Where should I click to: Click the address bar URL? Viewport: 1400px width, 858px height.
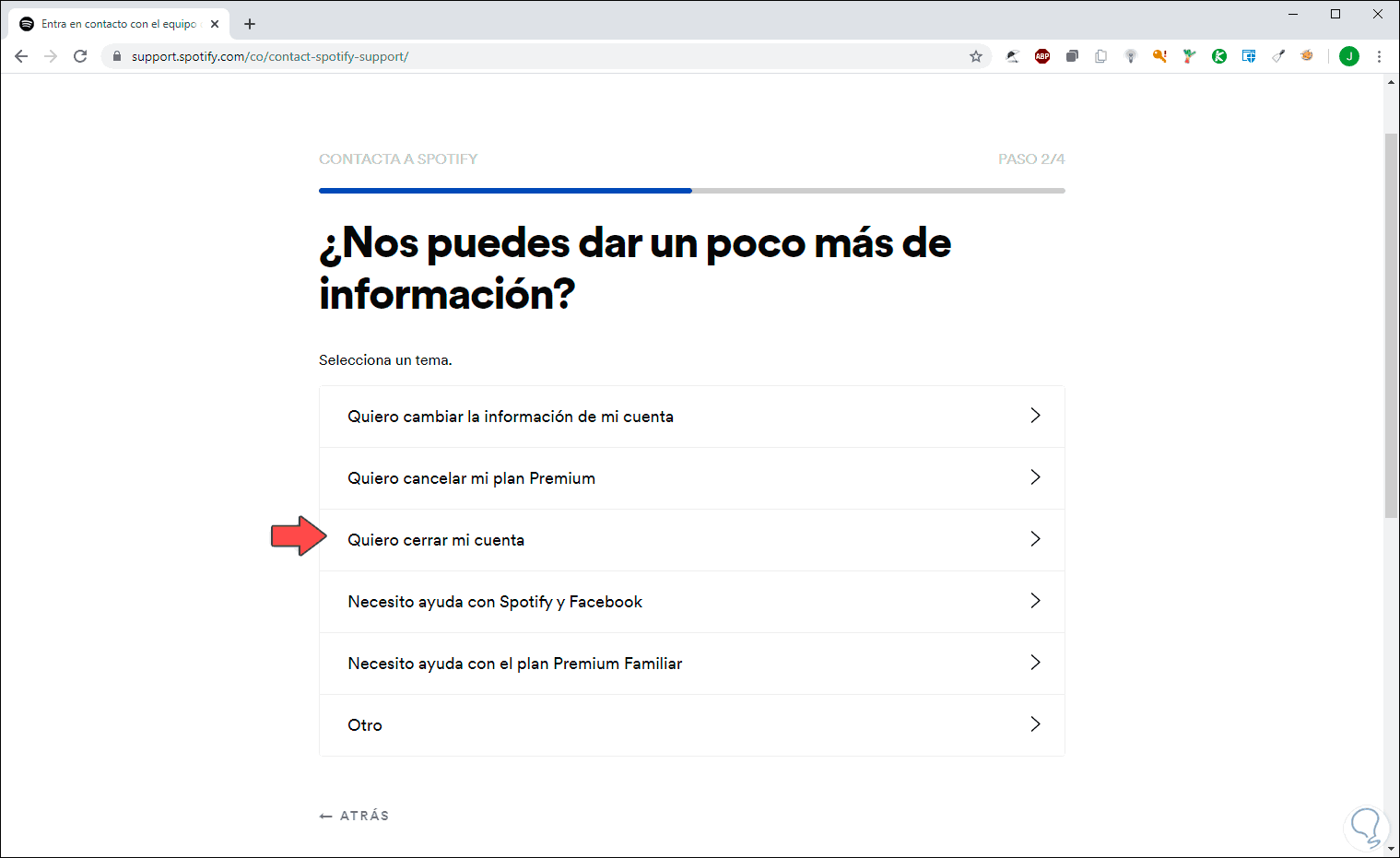click(270, 56)
